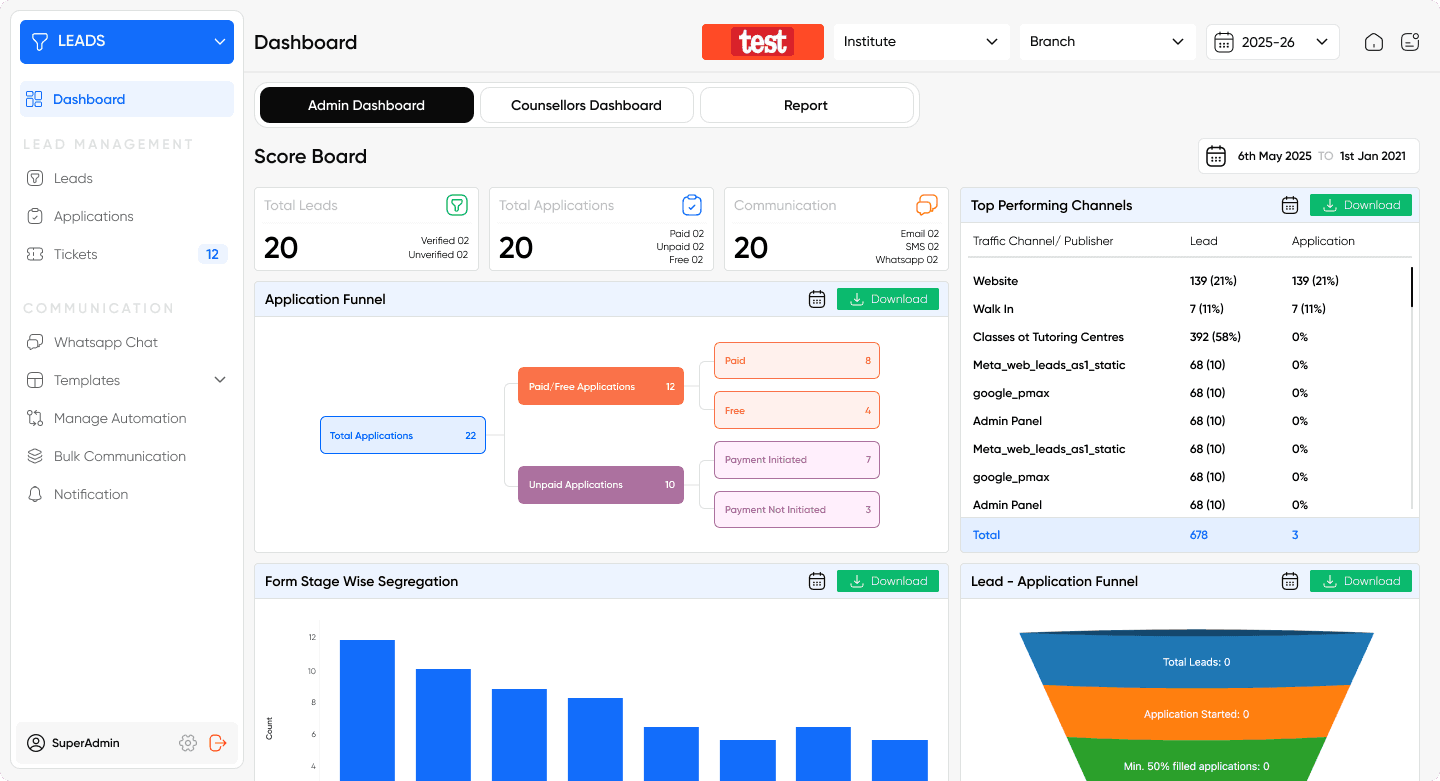Open the 2025-26 academic year dropdown
Image resolution: width=1440 pixels, height=781 pixels.
[1273, 42]
